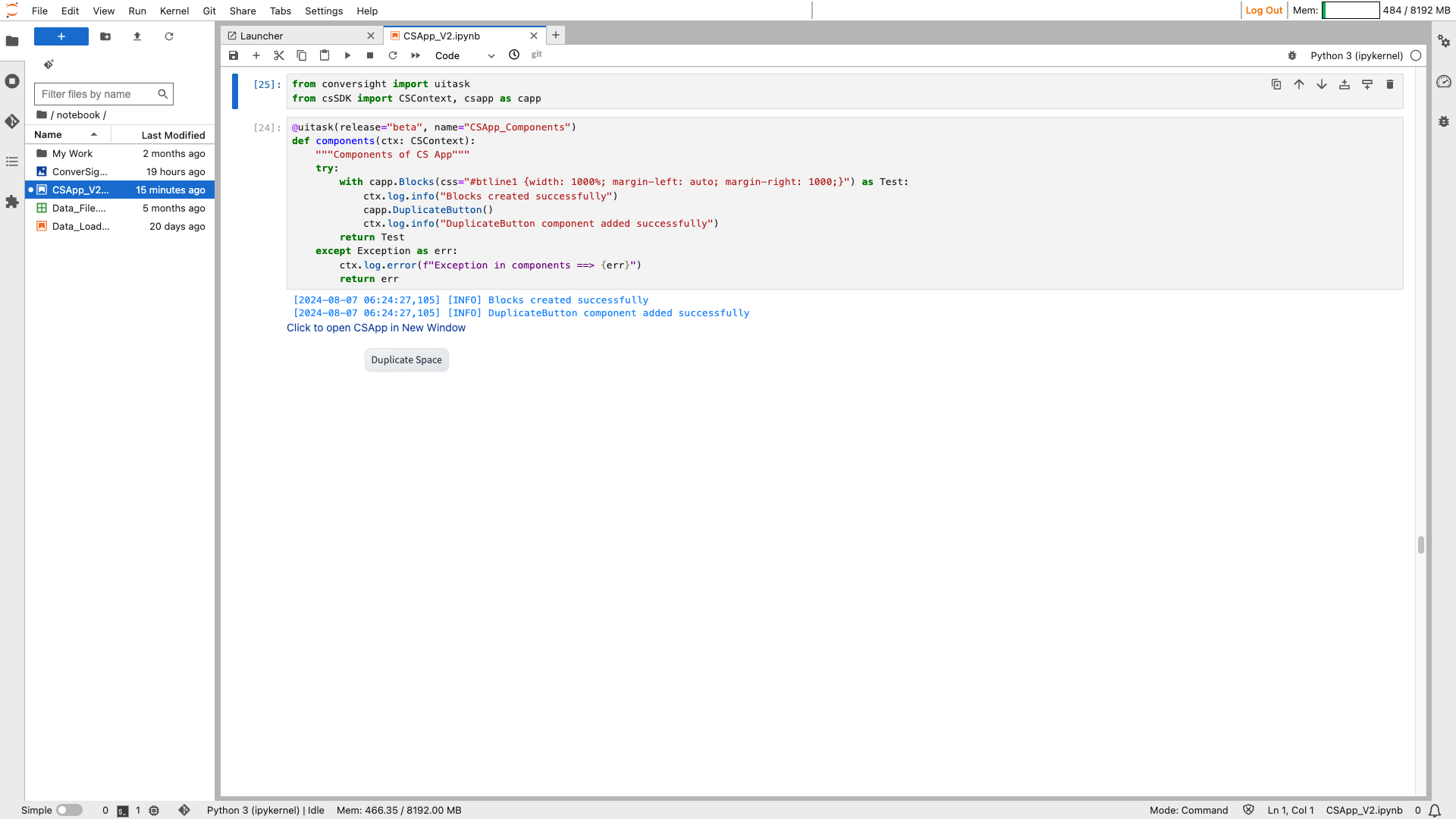Insert a cell above via cell toolbar
The width and height of the screenshot is (1456, 819).
(1345, 84)
